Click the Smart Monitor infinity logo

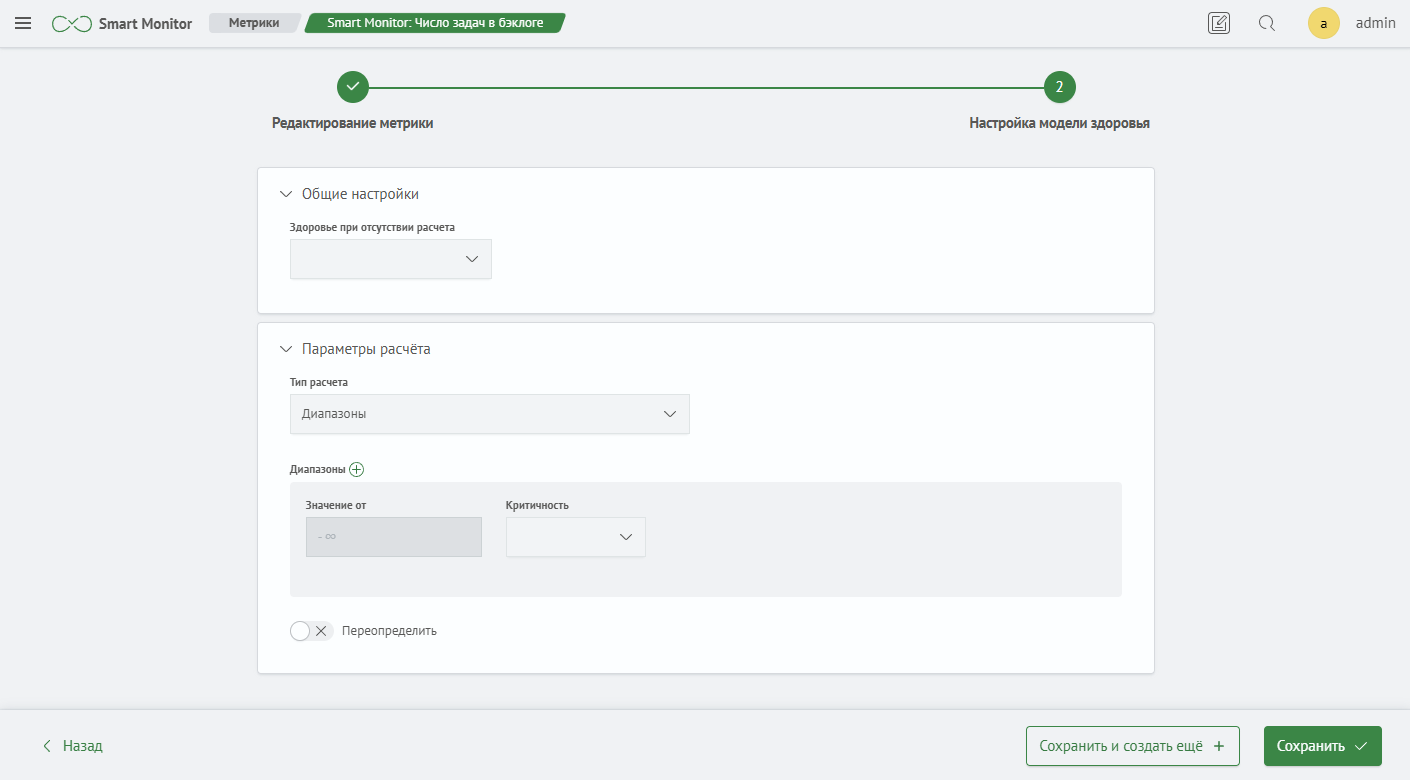click(72, 23)
